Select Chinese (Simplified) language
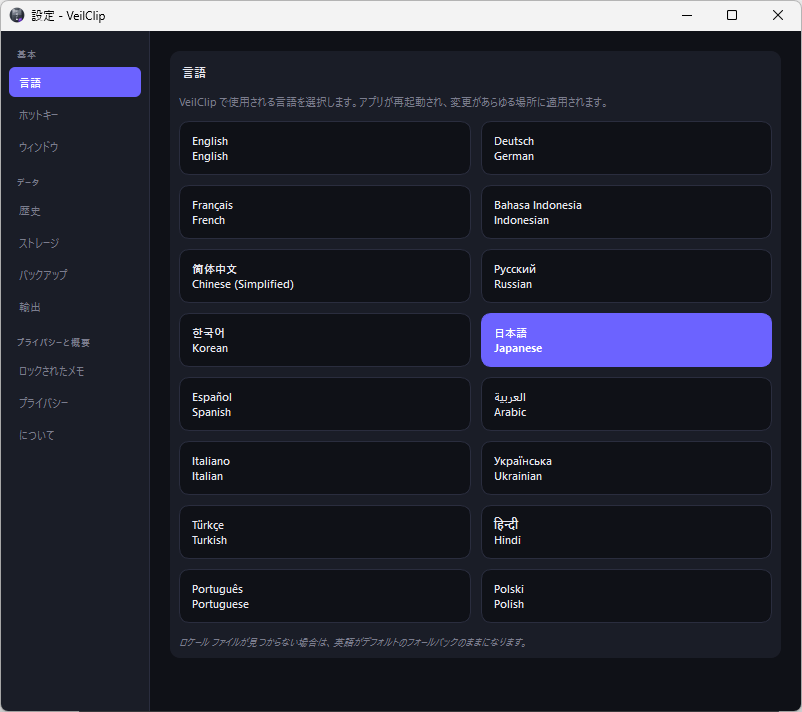The height and width of the screenshot is (712, 802). pyautogui.click(x=324, y=276)
